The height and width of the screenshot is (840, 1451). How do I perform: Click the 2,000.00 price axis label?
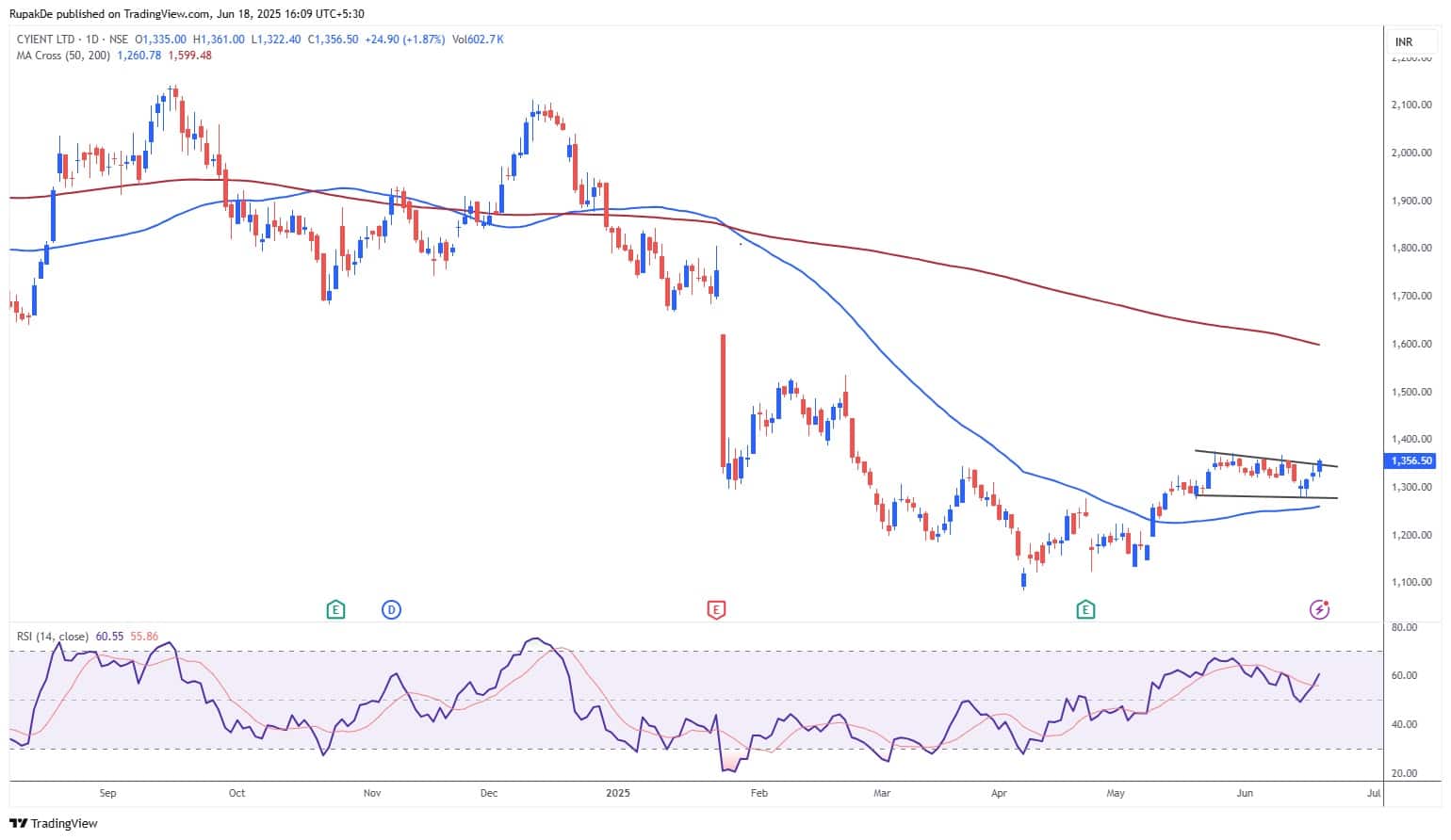point(1410,153)
